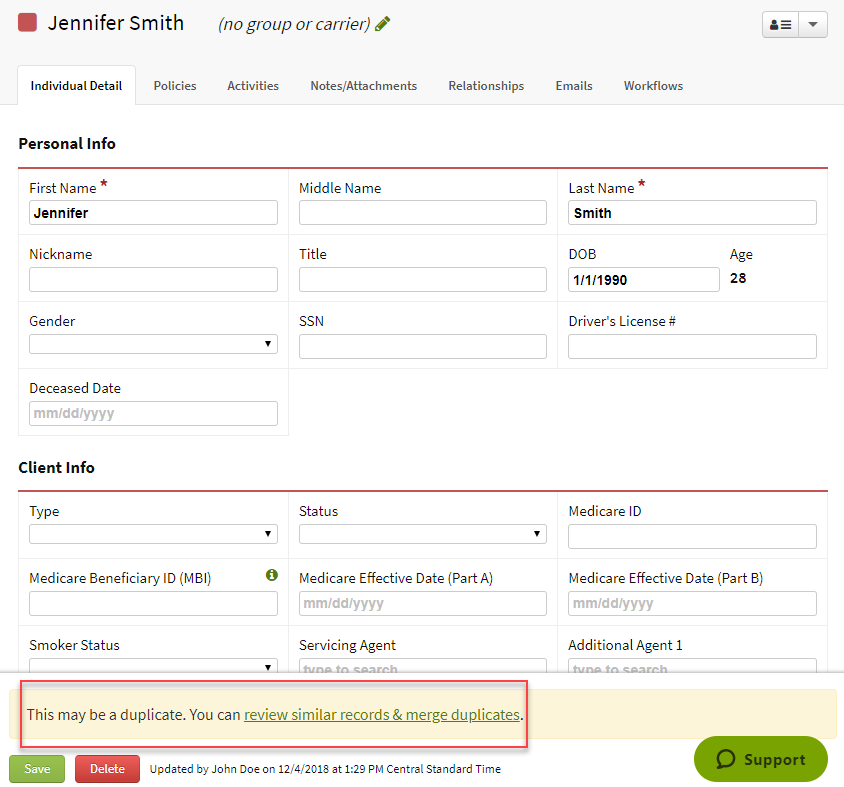Open the Status dropdown

(x=423, y=534)
